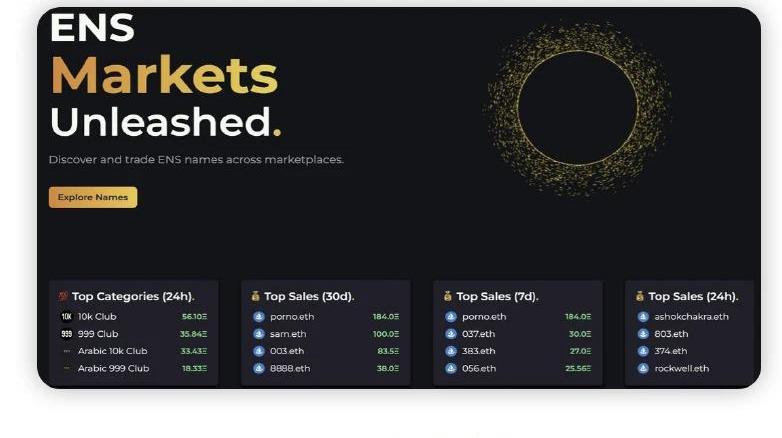Click the avatar icon beside 003.eth
Image resolution: width=782 pixels, height=438 pixels.
click(258, 351)
